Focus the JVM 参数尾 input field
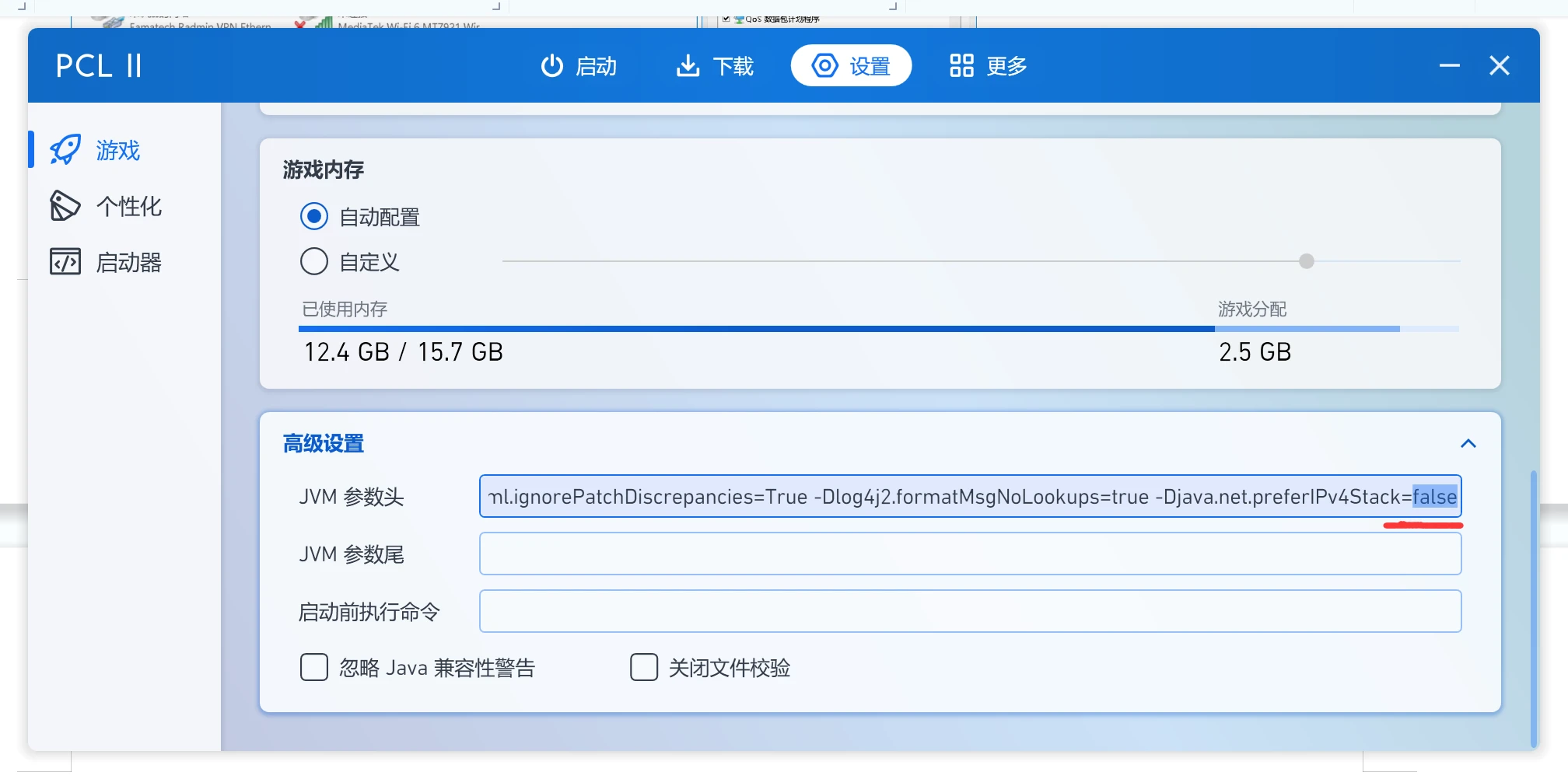This screenshot has width=1568, height=779. [970, 554]
